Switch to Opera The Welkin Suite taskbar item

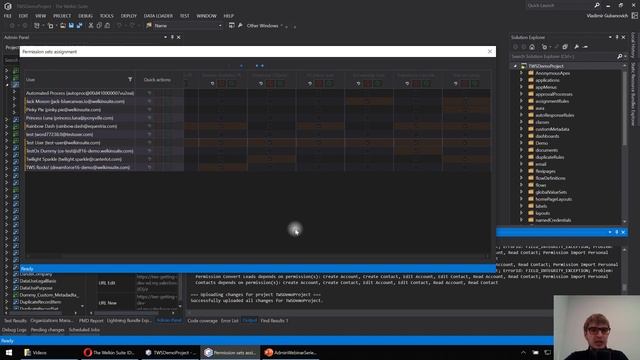[x=109, y=353]
